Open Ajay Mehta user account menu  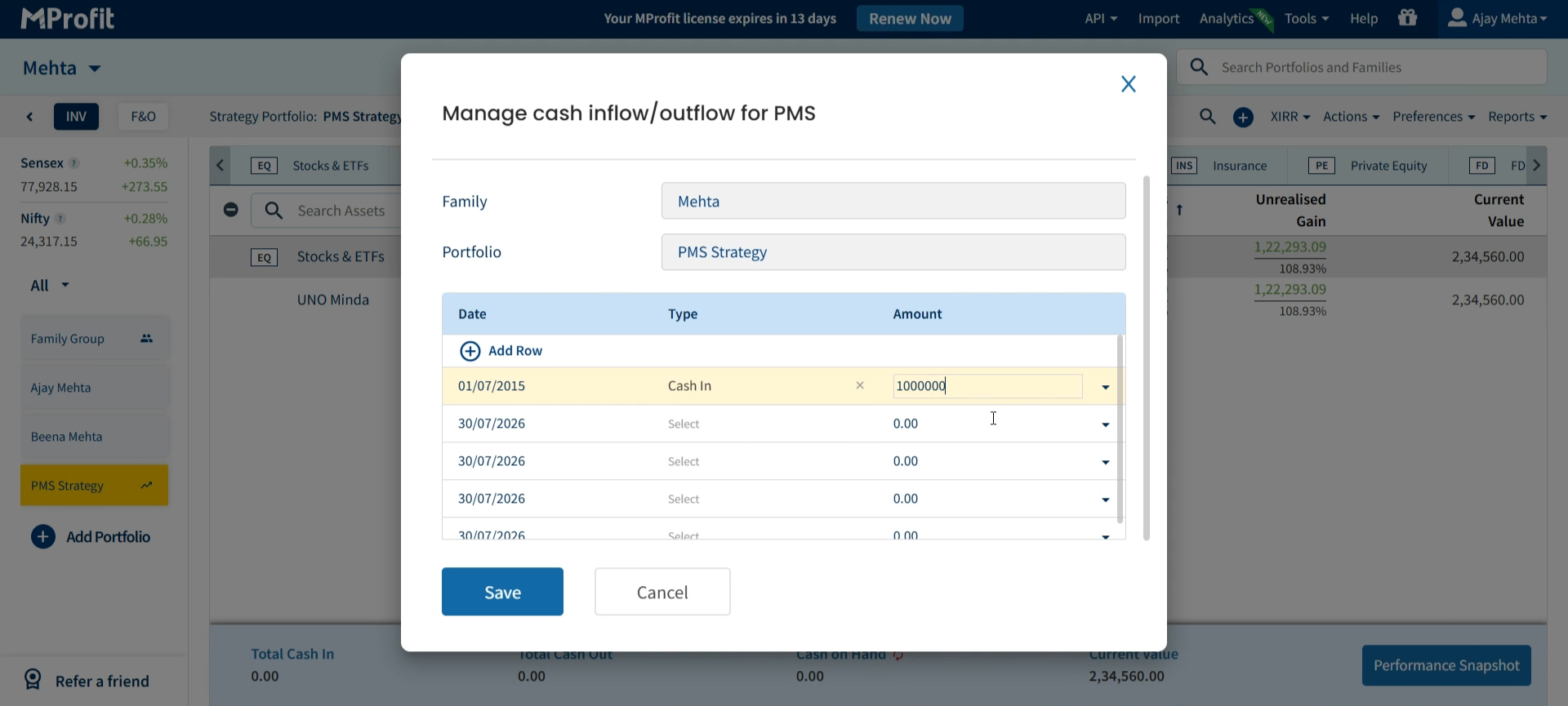pyautogui.click(x=1497, y=19)
